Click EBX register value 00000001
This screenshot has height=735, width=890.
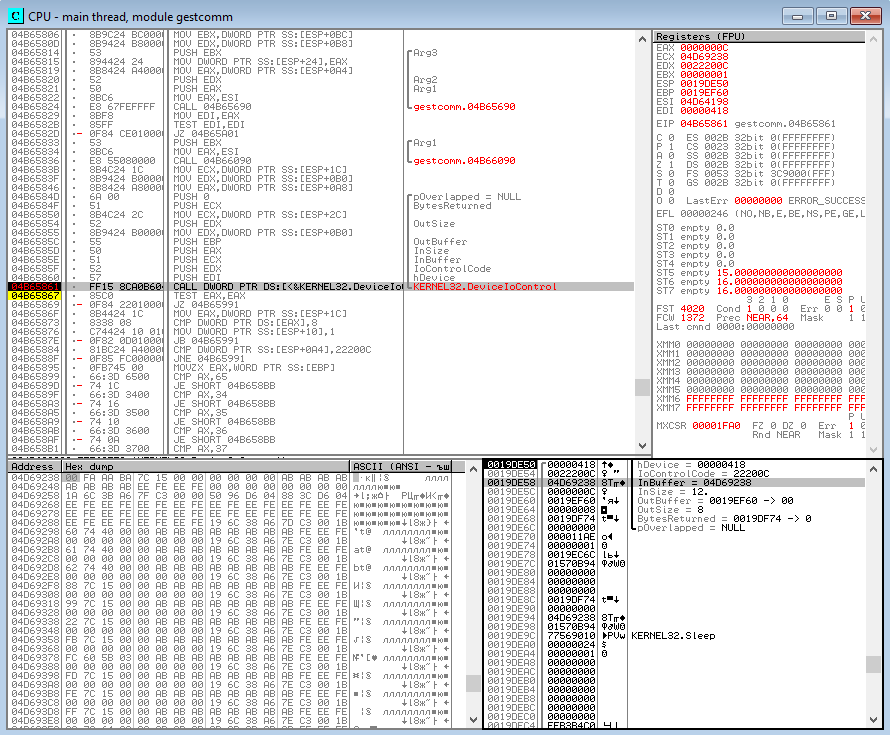click(x=704, y=75)
